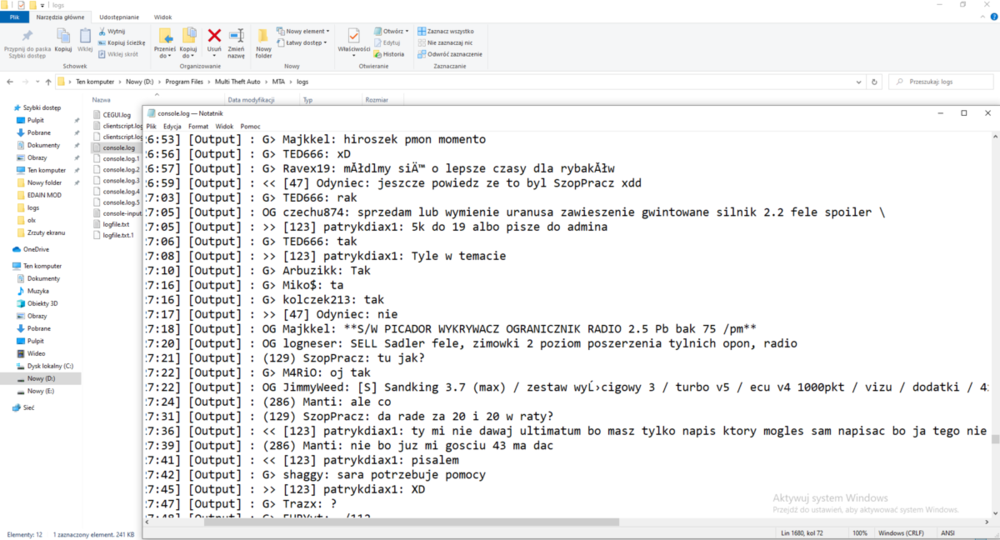Sort by Data modyfikacji column header

251,100
